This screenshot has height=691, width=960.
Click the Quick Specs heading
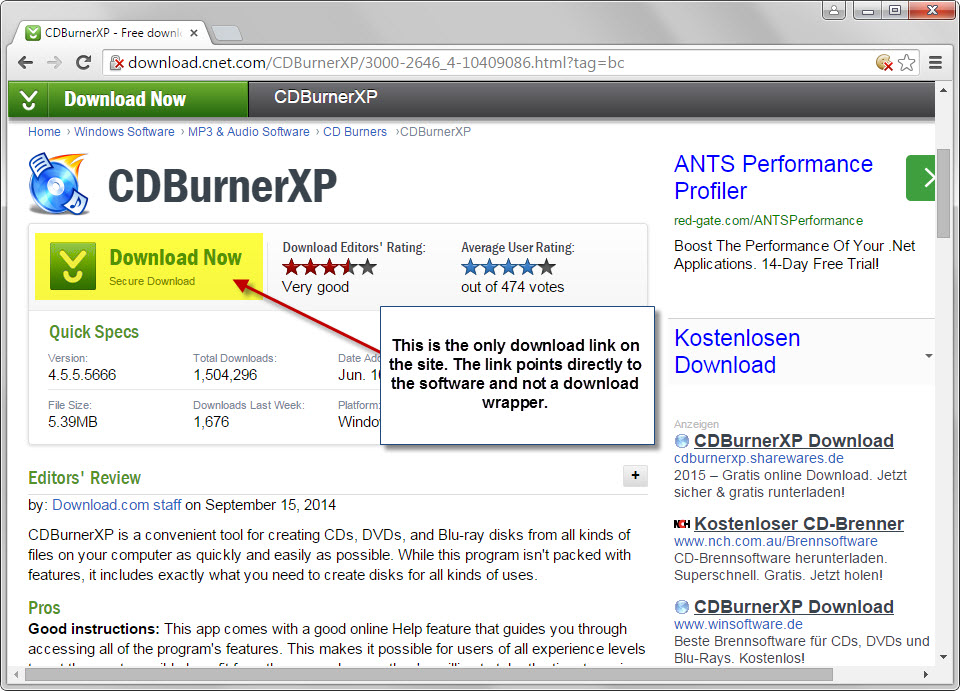click(94, 332)
